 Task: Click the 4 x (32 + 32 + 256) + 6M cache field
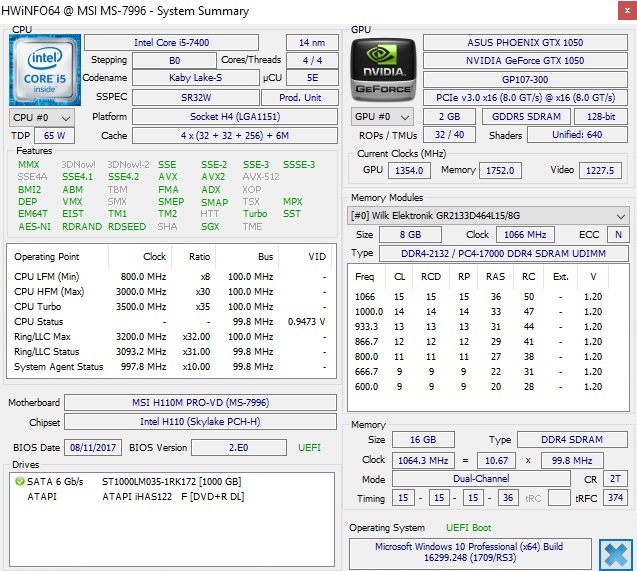(235, 135)
